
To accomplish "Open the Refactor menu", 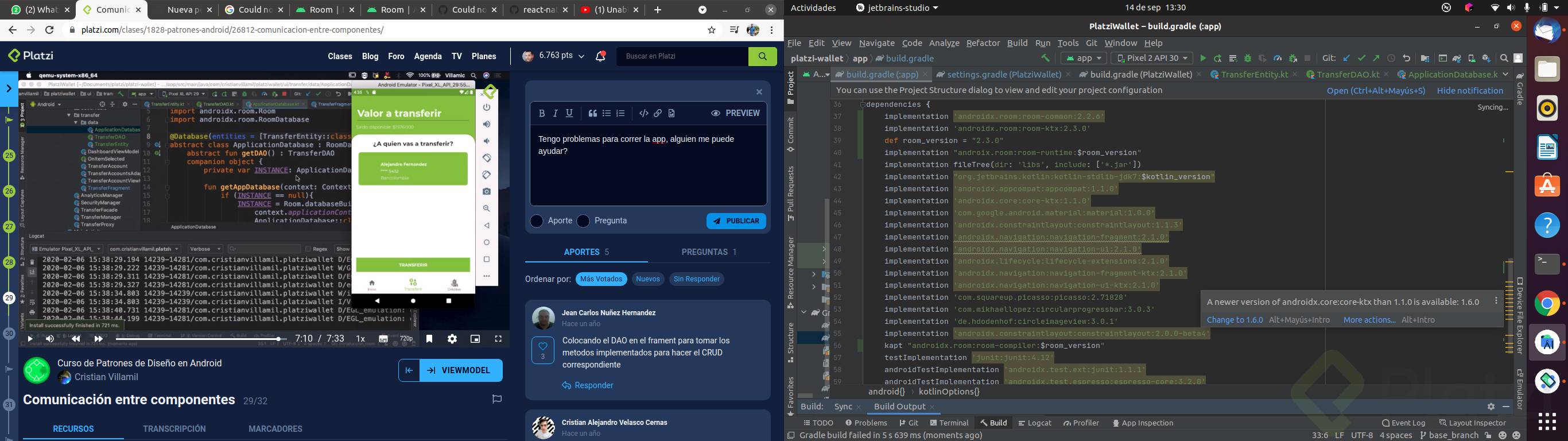I will click(983, 44).
